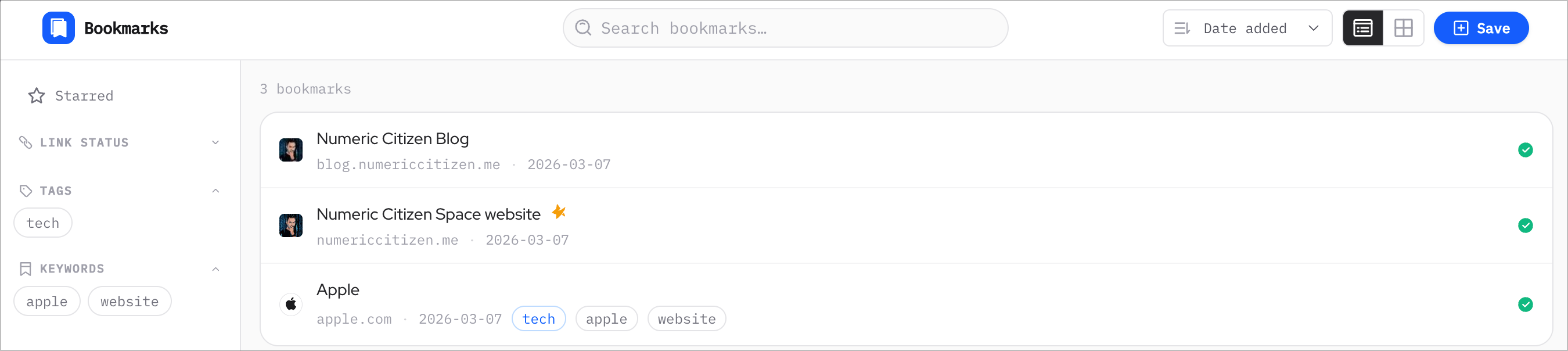Screen dimensions: 1568x351
Task: Open the Numeric Citizen Blog bookmark title
Action: click(x=393, y=139)
